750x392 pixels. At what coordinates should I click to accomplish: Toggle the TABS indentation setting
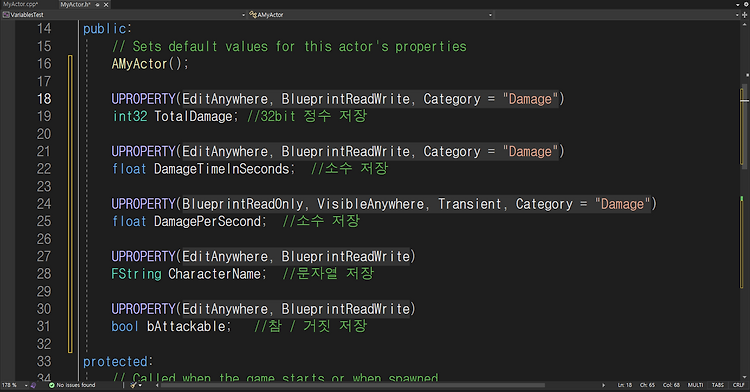point(718,385)
